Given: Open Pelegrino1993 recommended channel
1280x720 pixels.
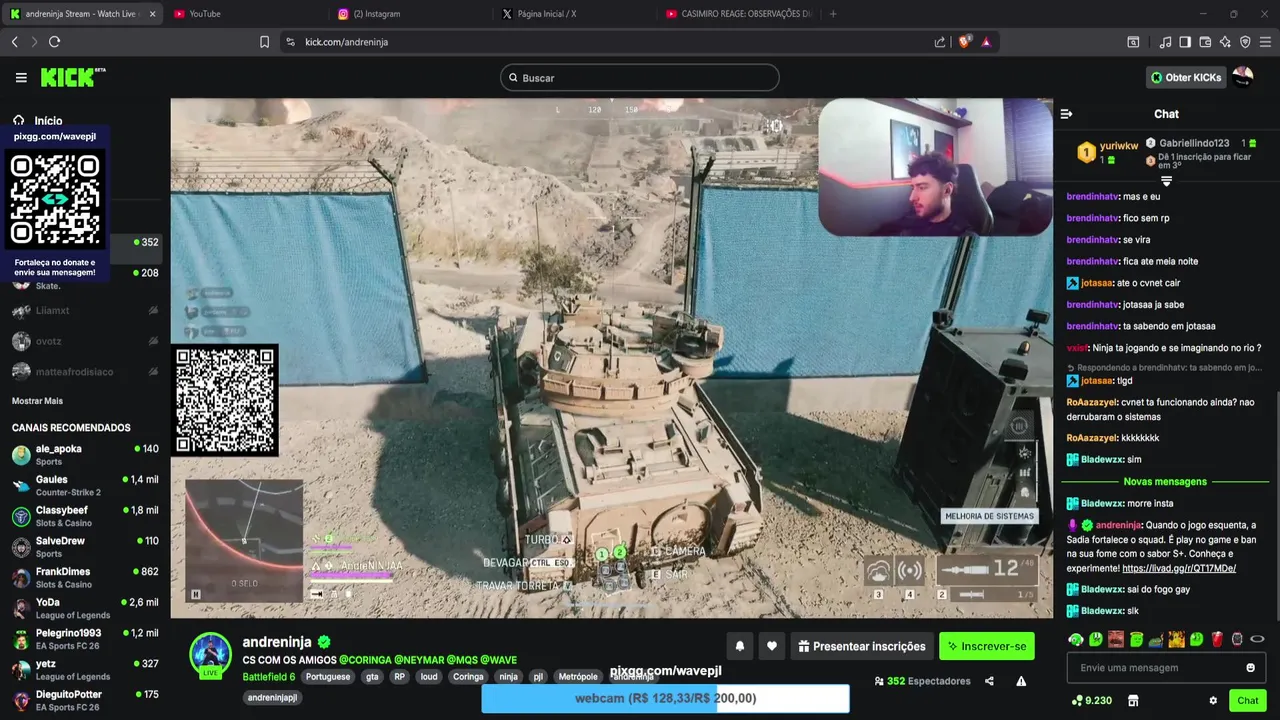Looking at the screenshot, I should click(x=85, y=640).
